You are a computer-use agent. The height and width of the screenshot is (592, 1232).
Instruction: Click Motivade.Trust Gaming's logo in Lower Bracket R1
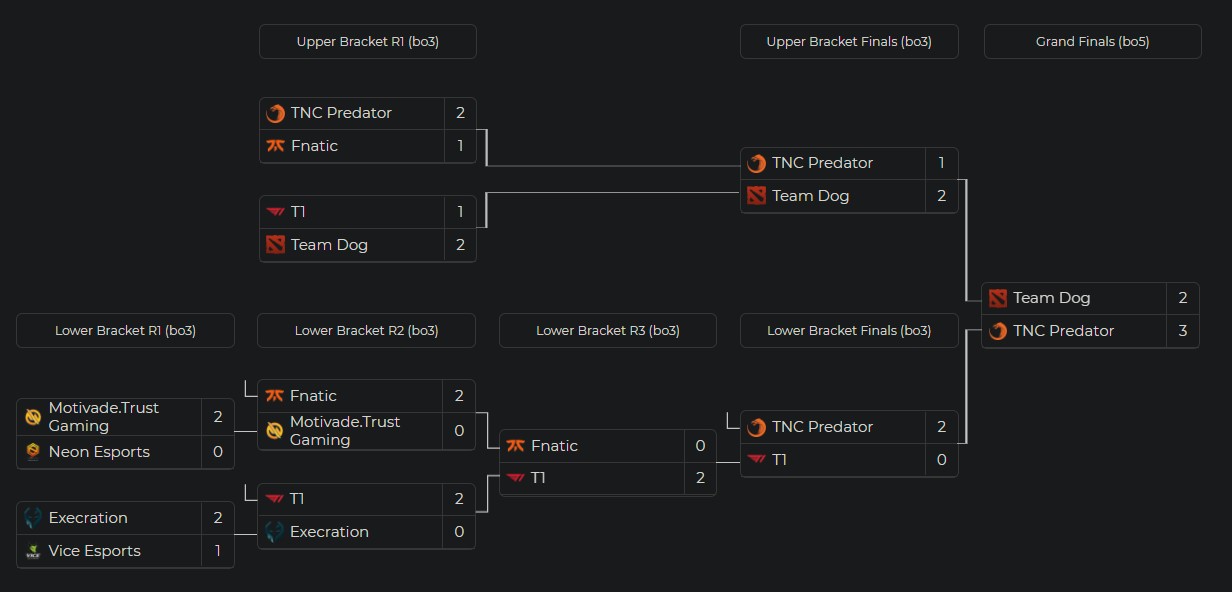coord(33,417)
